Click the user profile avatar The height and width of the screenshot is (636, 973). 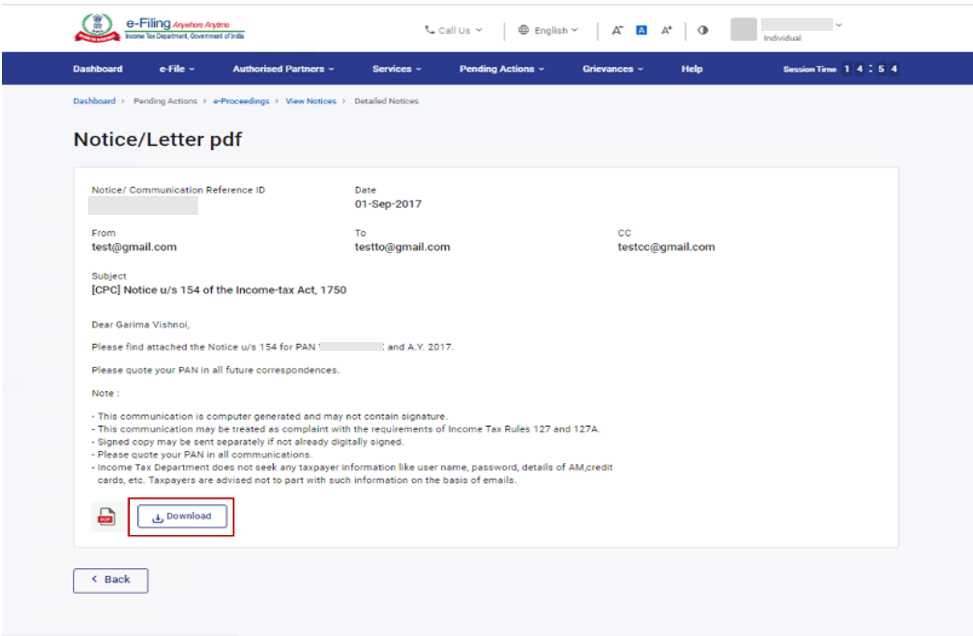point(743,29)
